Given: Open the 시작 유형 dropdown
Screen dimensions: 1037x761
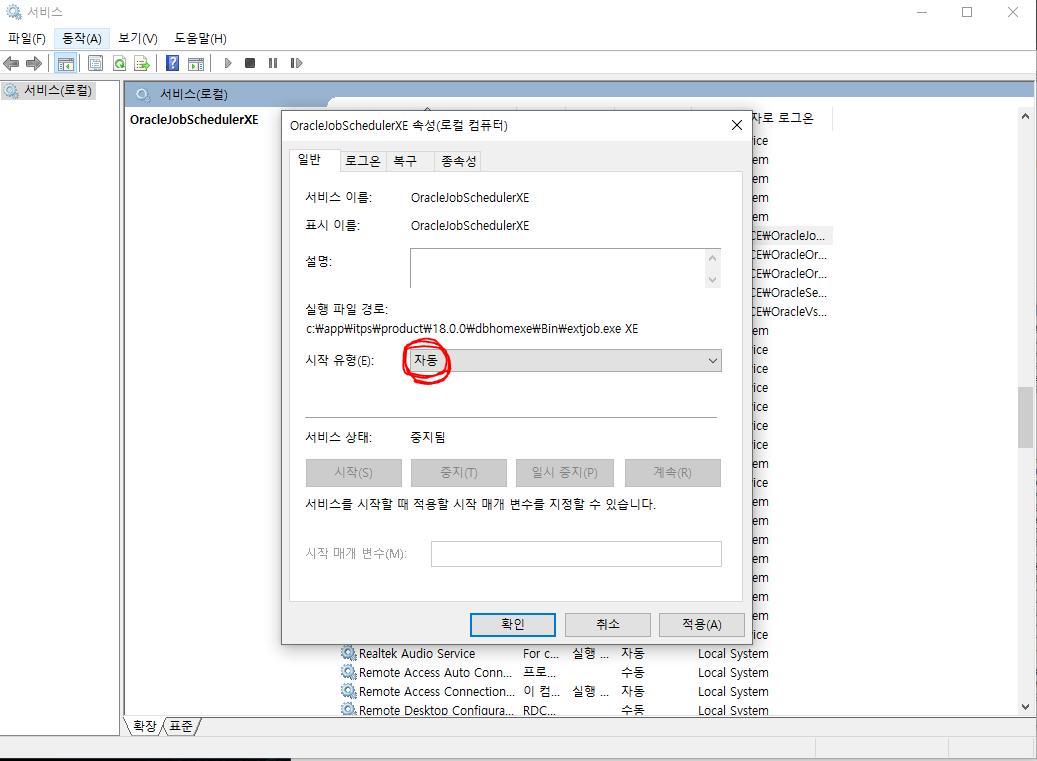Looking at the screenshot, I should pyautogui.click(x=565, y=361).
